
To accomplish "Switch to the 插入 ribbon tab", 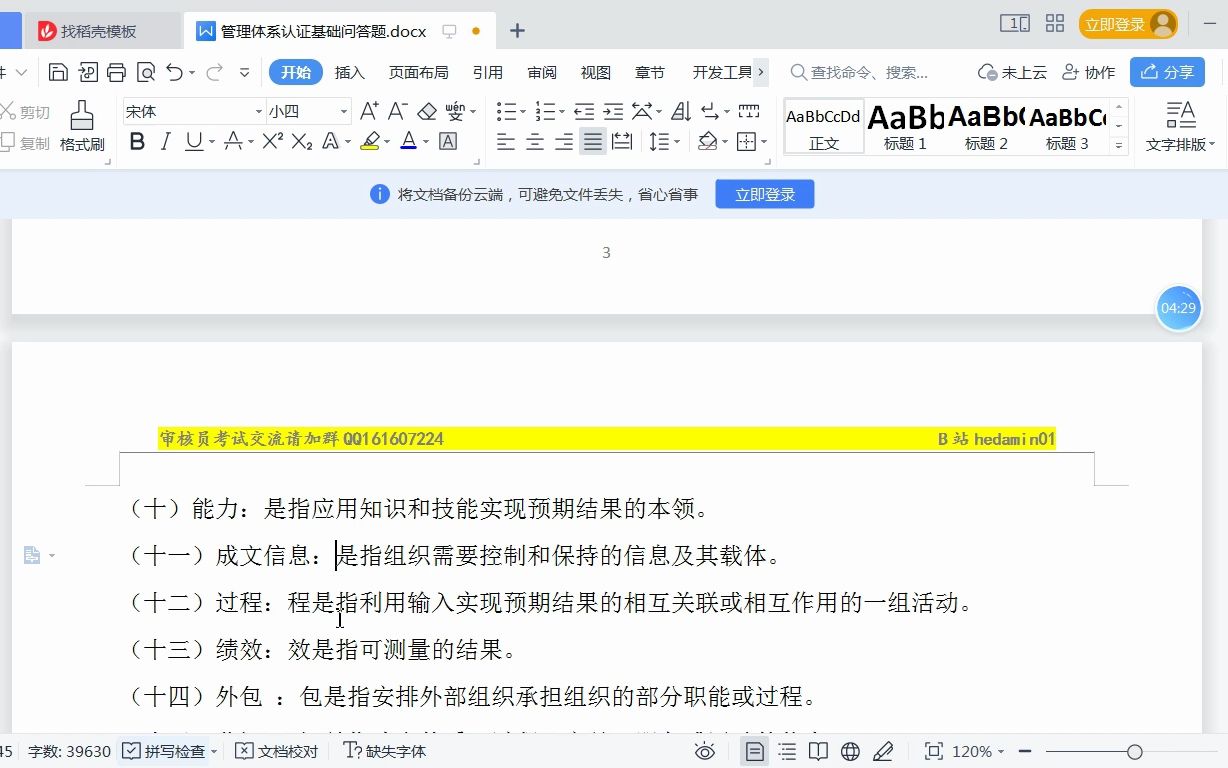I will [349, 72].
